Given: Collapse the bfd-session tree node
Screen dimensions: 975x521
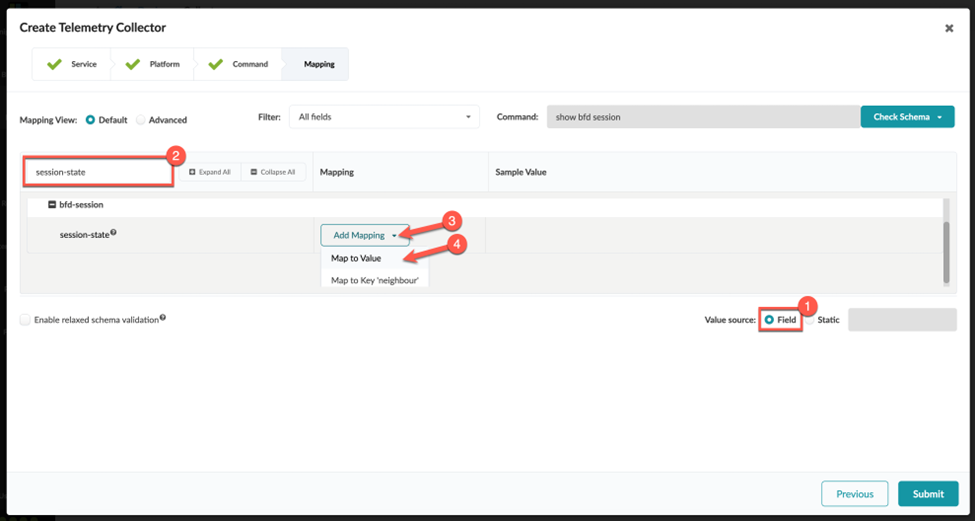Looking at the screenshot, I should click(x=52, y=204).
